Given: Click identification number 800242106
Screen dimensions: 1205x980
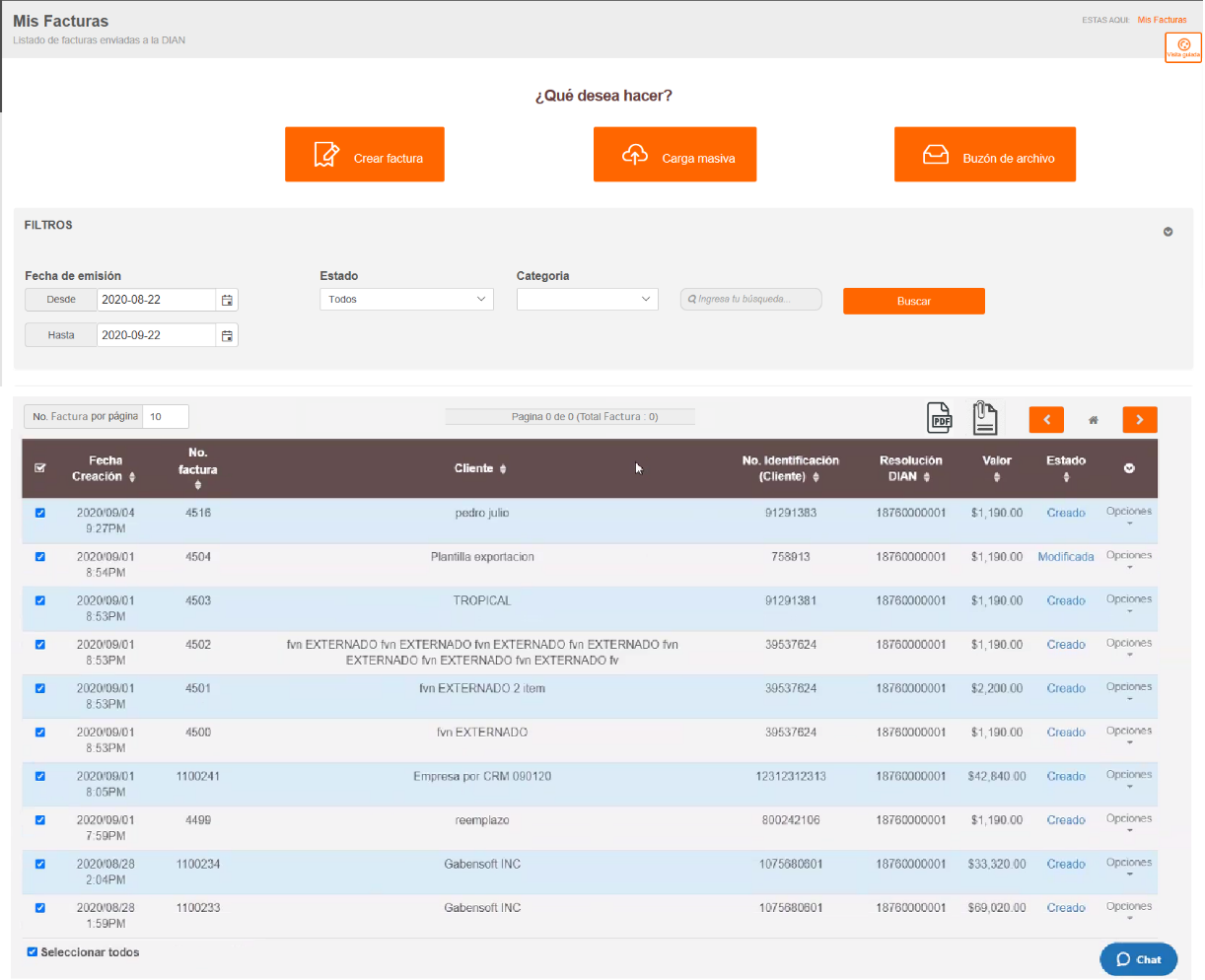Looking at the screenshot, I should click(791, 820).
